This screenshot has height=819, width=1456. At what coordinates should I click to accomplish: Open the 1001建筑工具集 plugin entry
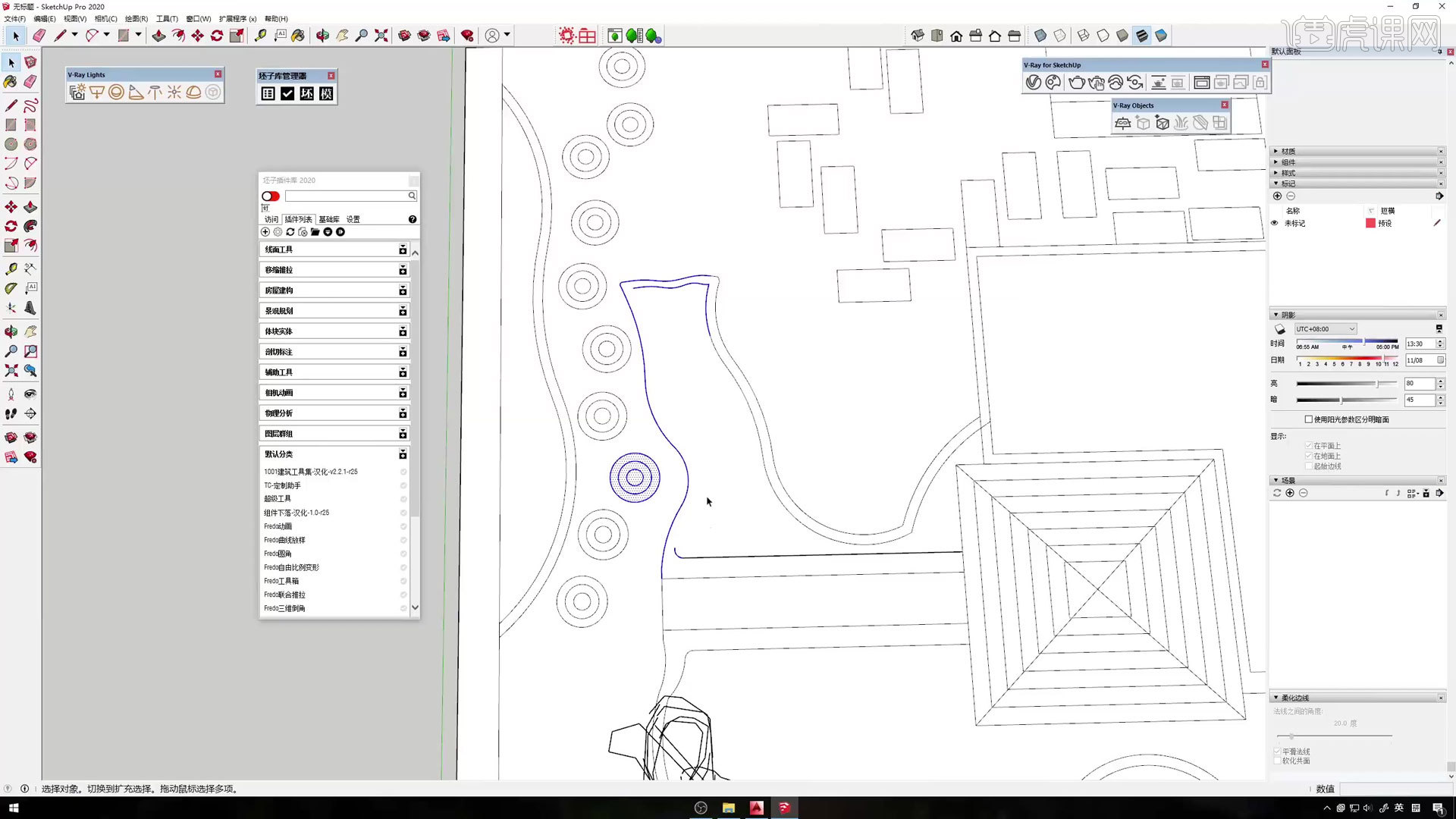tap(311, 472)
